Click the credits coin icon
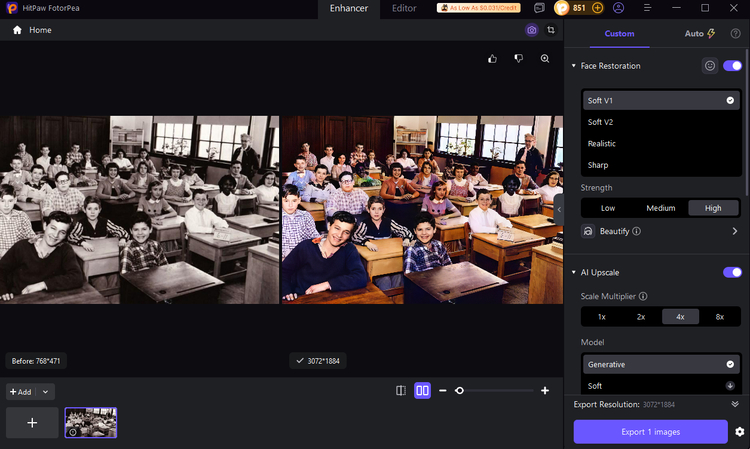Screen dimensions: 750x449 click(x=562, y=8)
